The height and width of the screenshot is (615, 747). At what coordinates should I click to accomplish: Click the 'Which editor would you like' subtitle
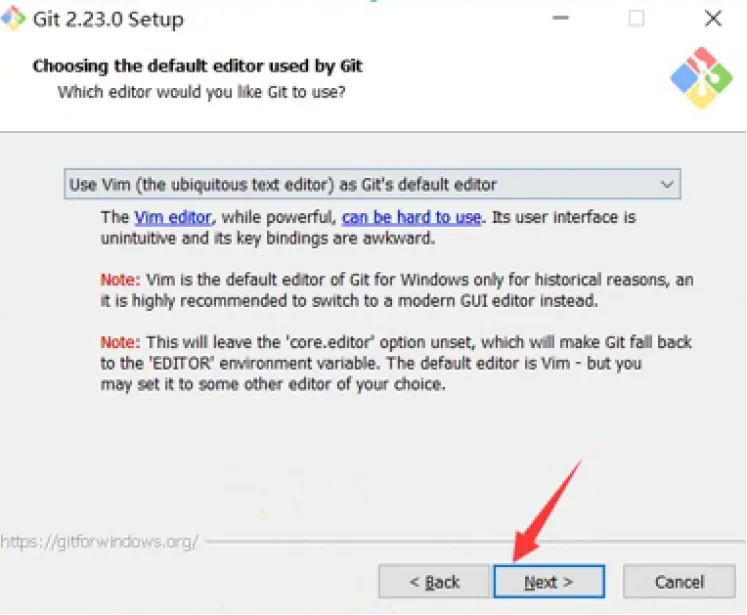(202, 91)
